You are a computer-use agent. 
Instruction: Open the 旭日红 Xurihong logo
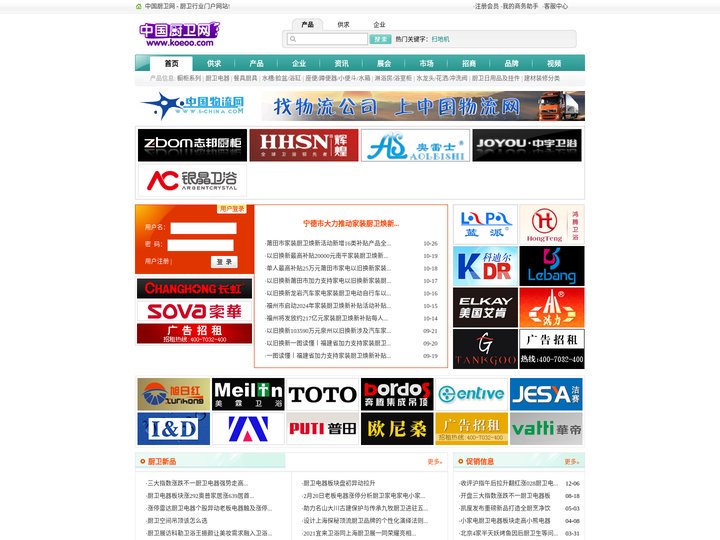[x=174, y=394]
